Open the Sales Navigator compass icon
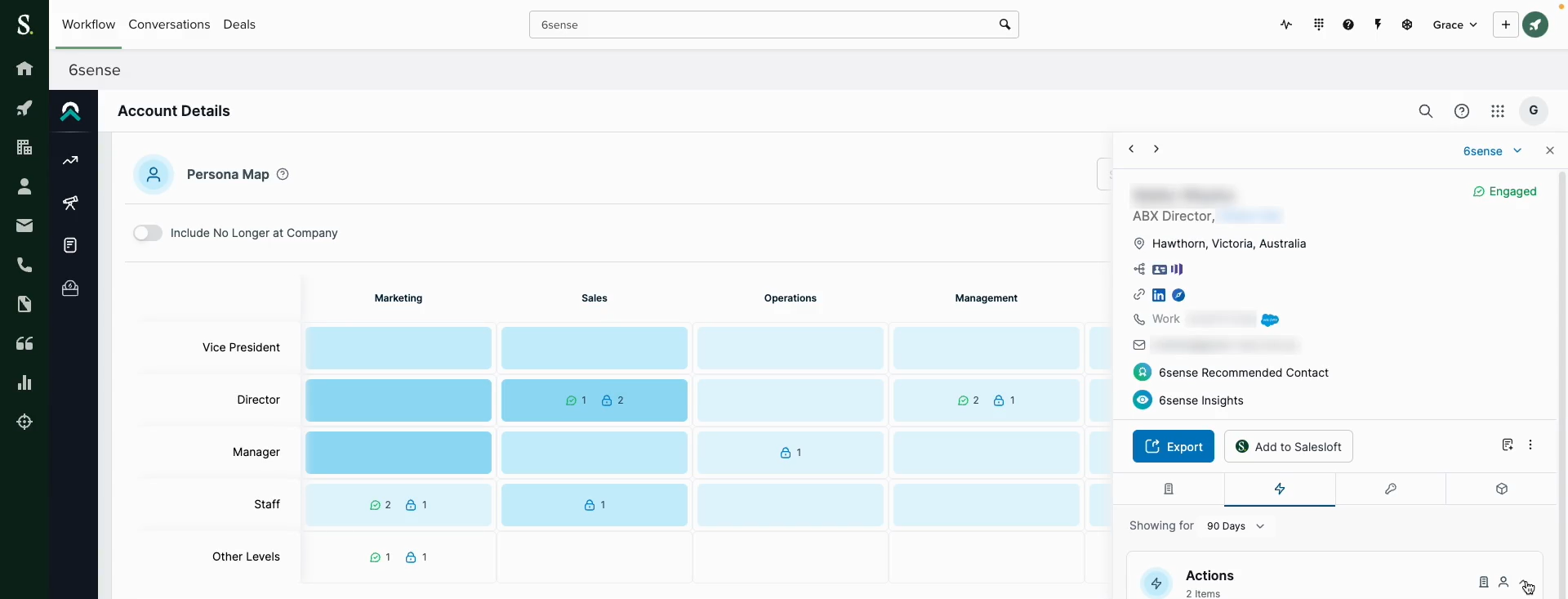The height and width of the screenshot is (599, 1568). click(x=1178, y=295)
